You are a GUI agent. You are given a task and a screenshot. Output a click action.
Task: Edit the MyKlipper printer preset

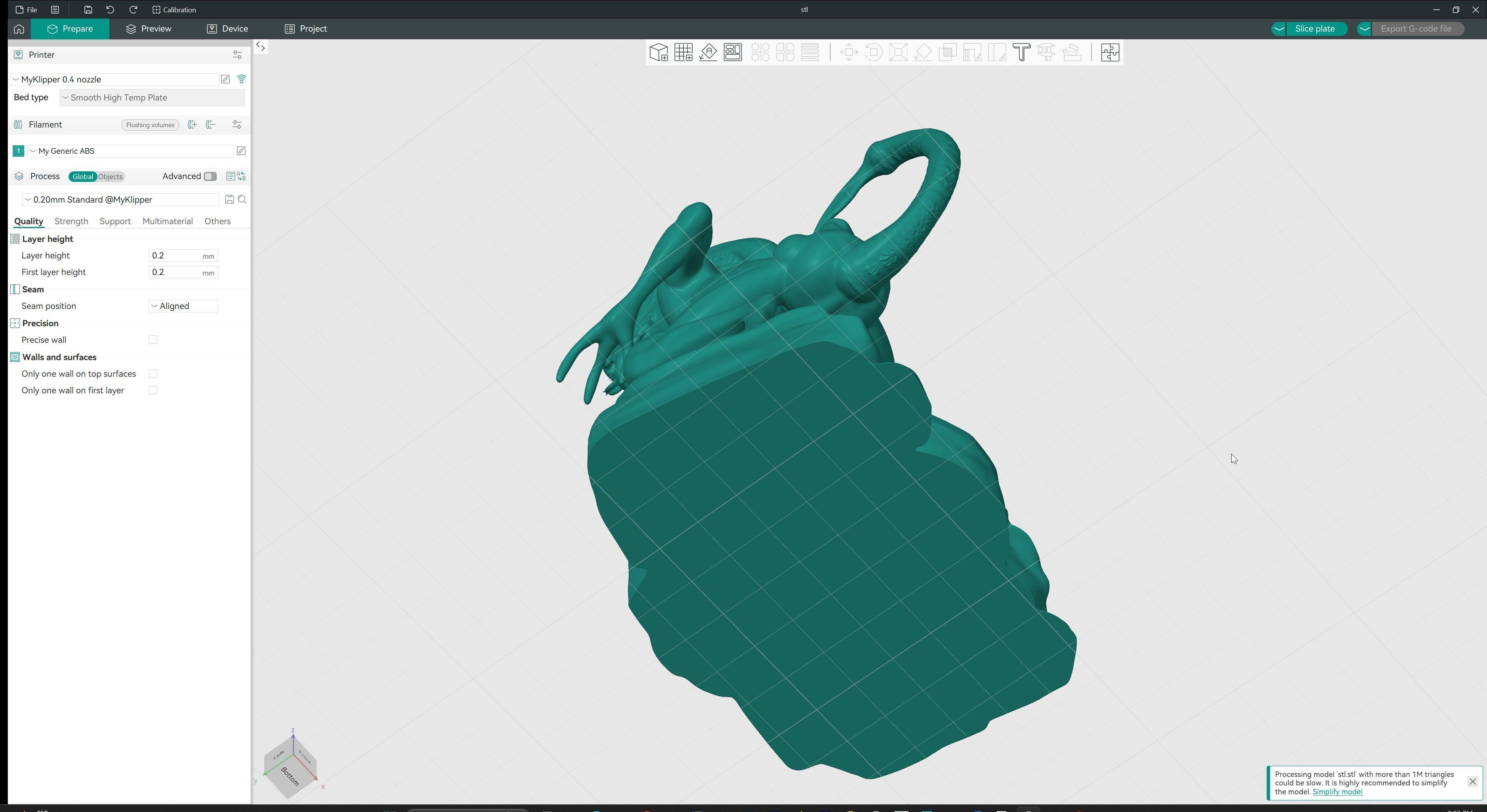point(226,80)
